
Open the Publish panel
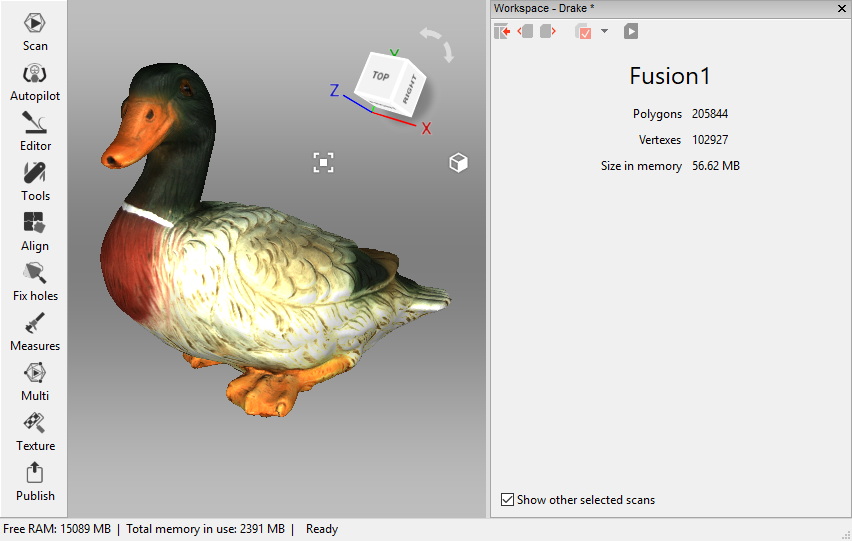(35, 481)
